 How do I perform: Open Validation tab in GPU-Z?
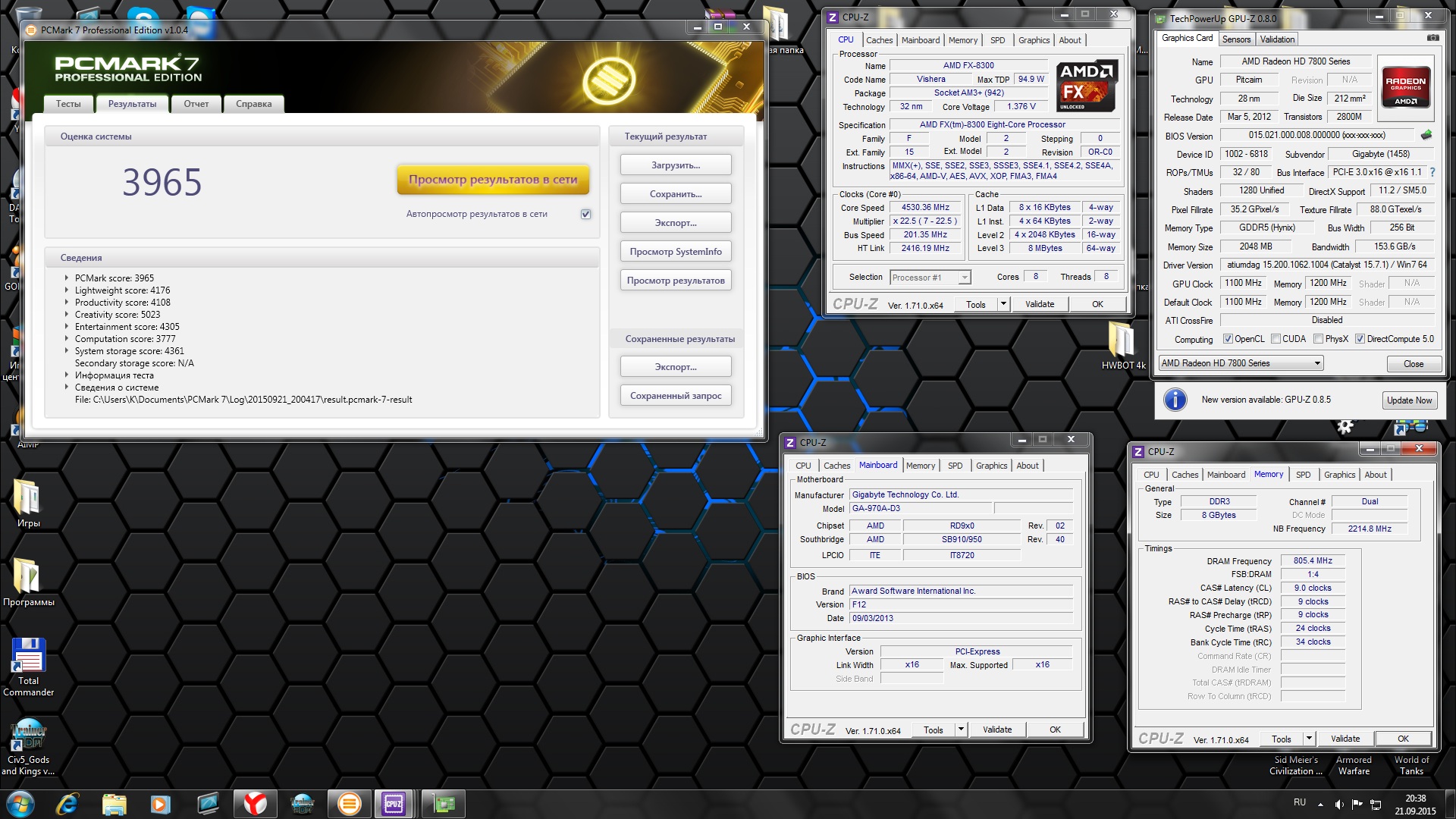[1277, 39]
